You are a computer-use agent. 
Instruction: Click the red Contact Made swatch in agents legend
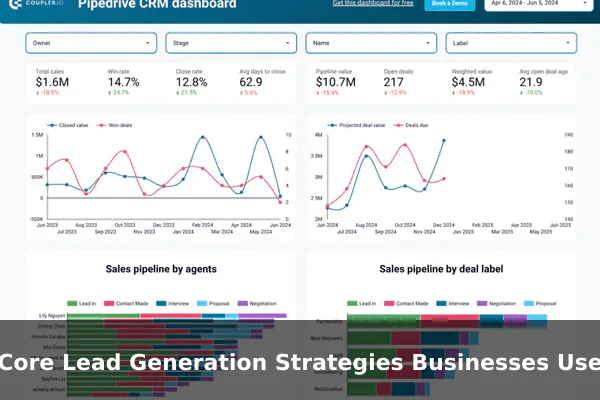click(x=109, y=303)
